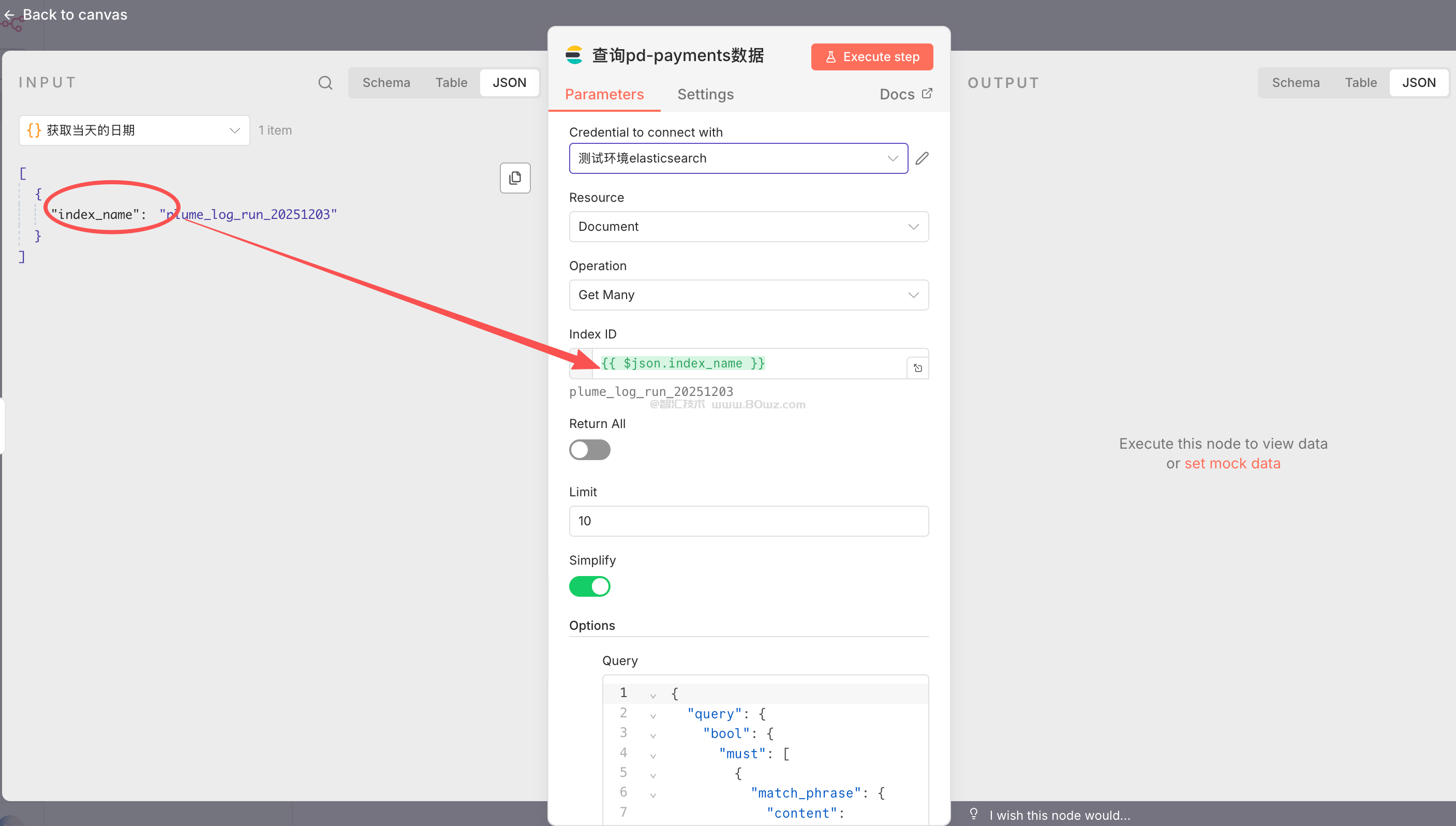Click the Elasticsearch node logo icon
Screen dimensions: 1456x826
coord(574,55)
